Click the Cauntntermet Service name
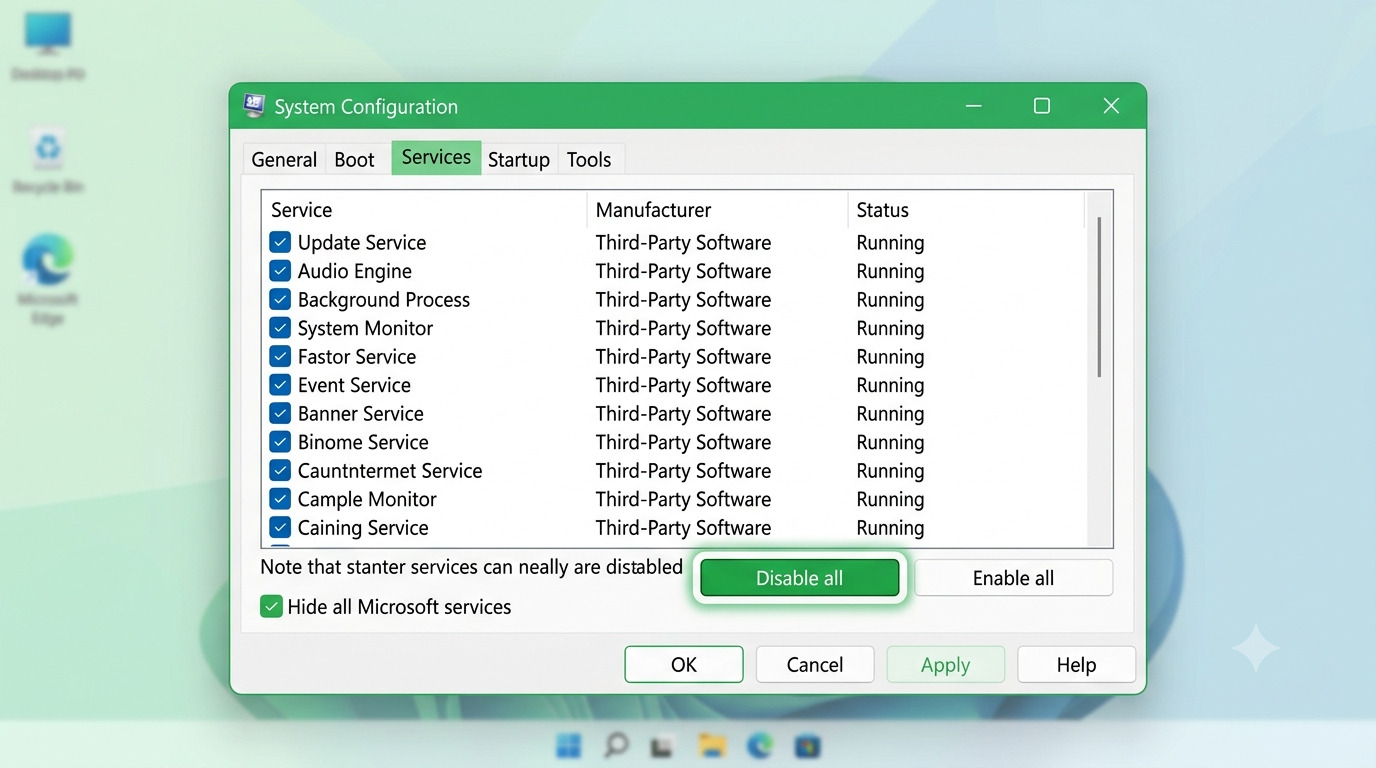Viewport: 1376px width, 768px height. pyautogui.click(x=390, y=470)
